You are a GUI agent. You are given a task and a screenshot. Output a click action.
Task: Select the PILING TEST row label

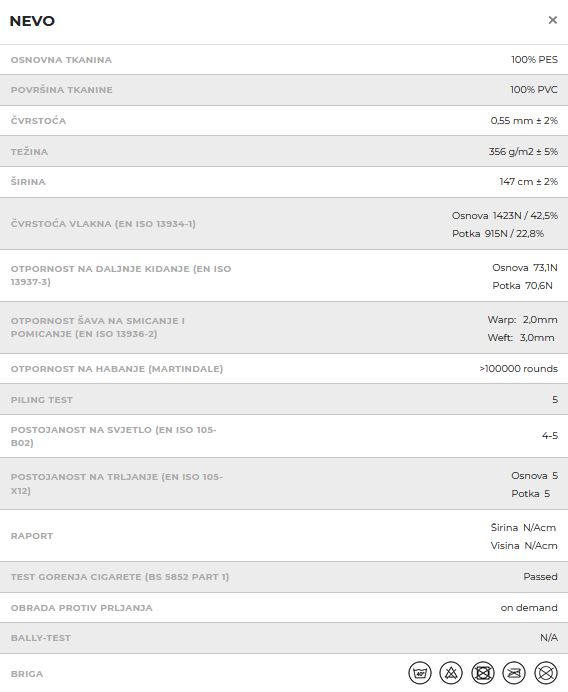41,399
